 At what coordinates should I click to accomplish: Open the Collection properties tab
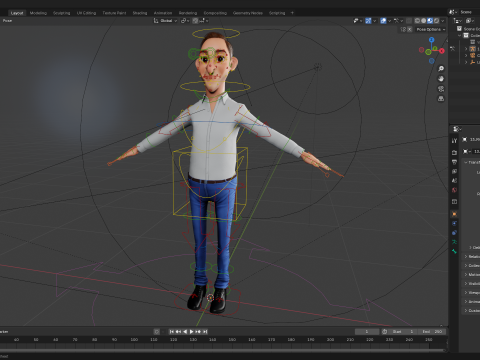click(x=454, y=202)
